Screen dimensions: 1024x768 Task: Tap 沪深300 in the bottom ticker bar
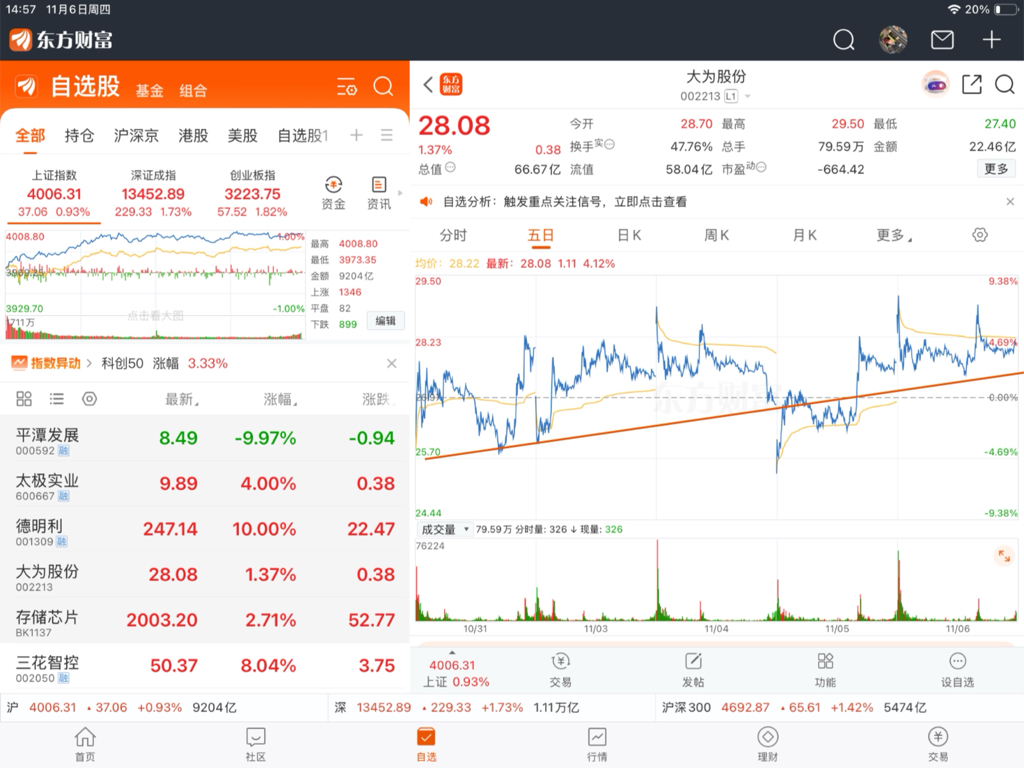(793, 707)
